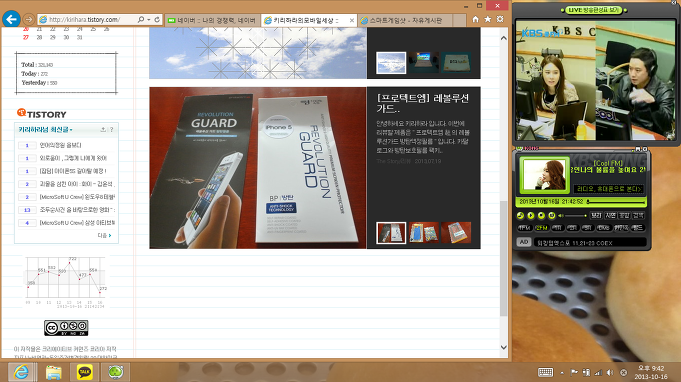This screenshot has height=382, width=681.
Task: Select date 31 in the sidebar calendar
Action: point(79,37)
